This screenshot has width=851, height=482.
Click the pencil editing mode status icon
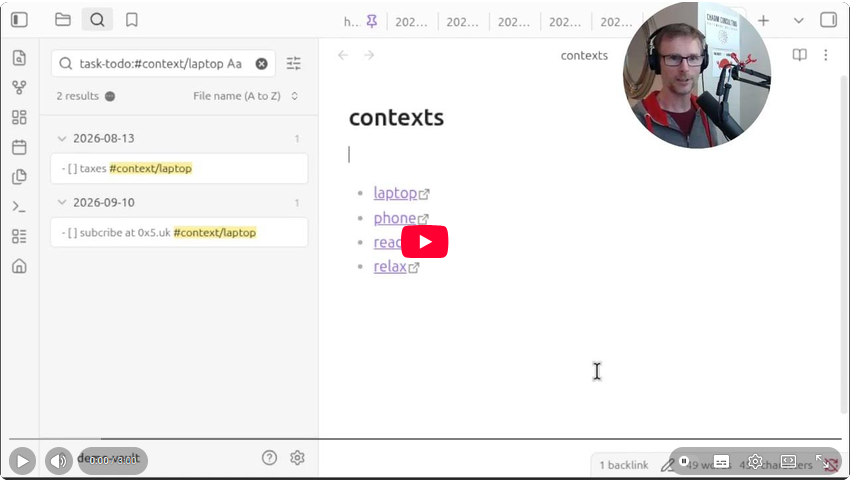(x=668, y=465)
